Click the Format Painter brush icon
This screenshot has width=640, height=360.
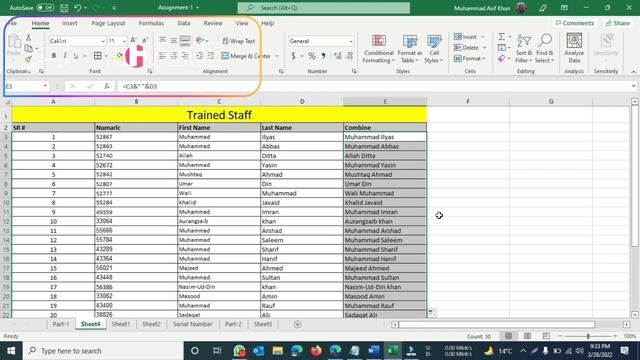point(29,59)
